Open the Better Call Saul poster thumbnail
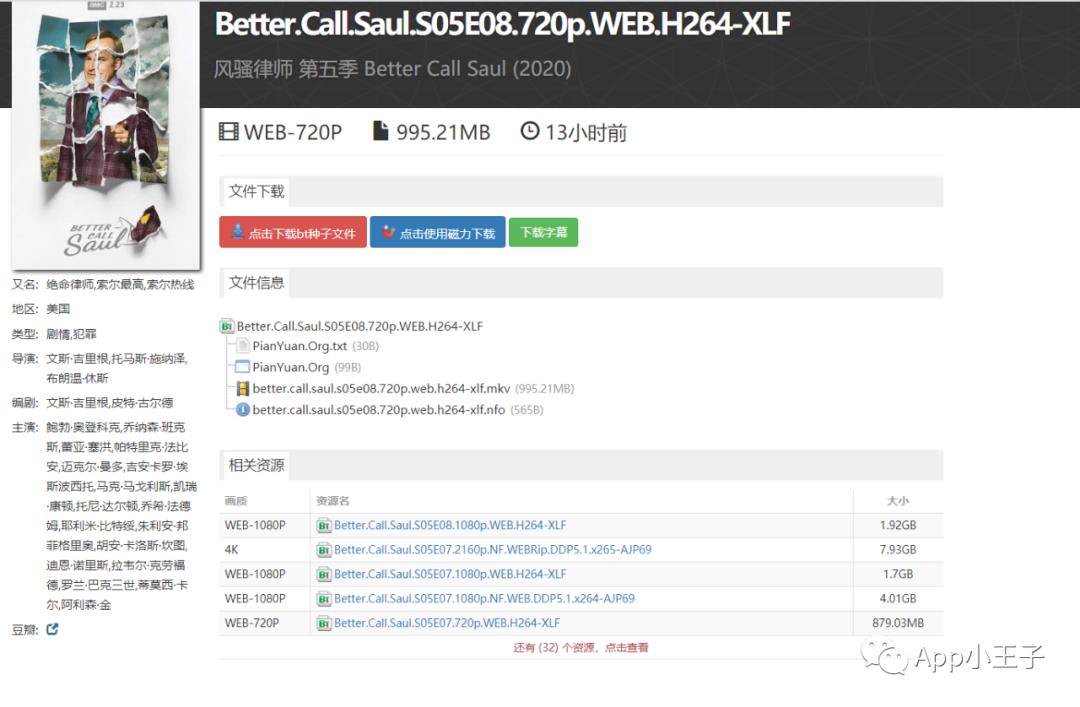Screen dimensions: 1080x707 [105, 134]
